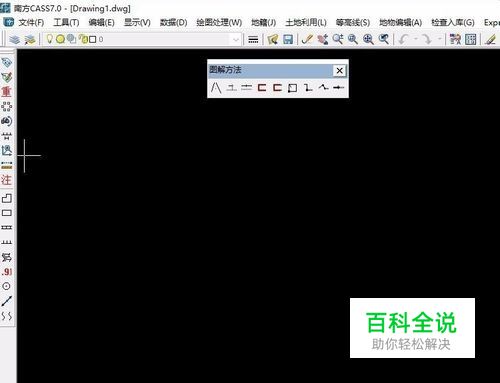Click the redo arrow button
Image resolution: width=500 pixels, height=383 pixels.
pos(427,39)
